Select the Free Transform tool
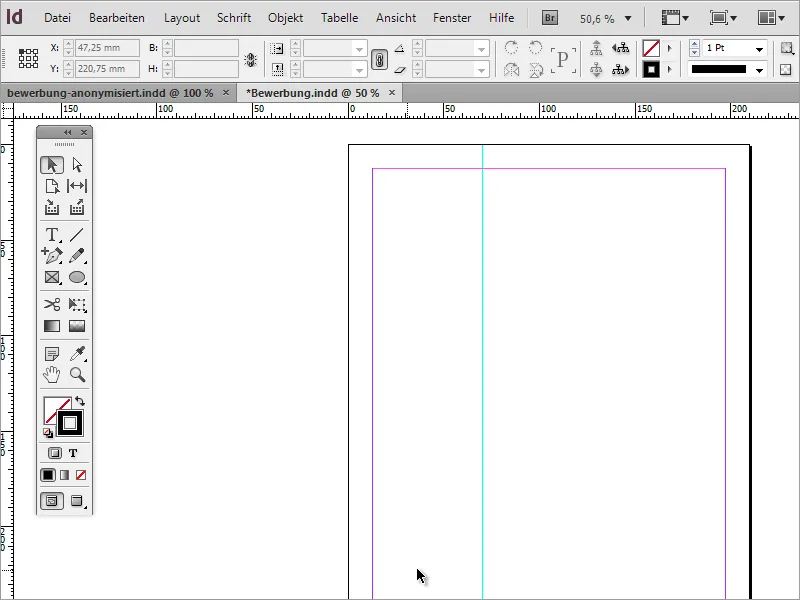This screenshot has width=800, height=600. coord(77,305)
